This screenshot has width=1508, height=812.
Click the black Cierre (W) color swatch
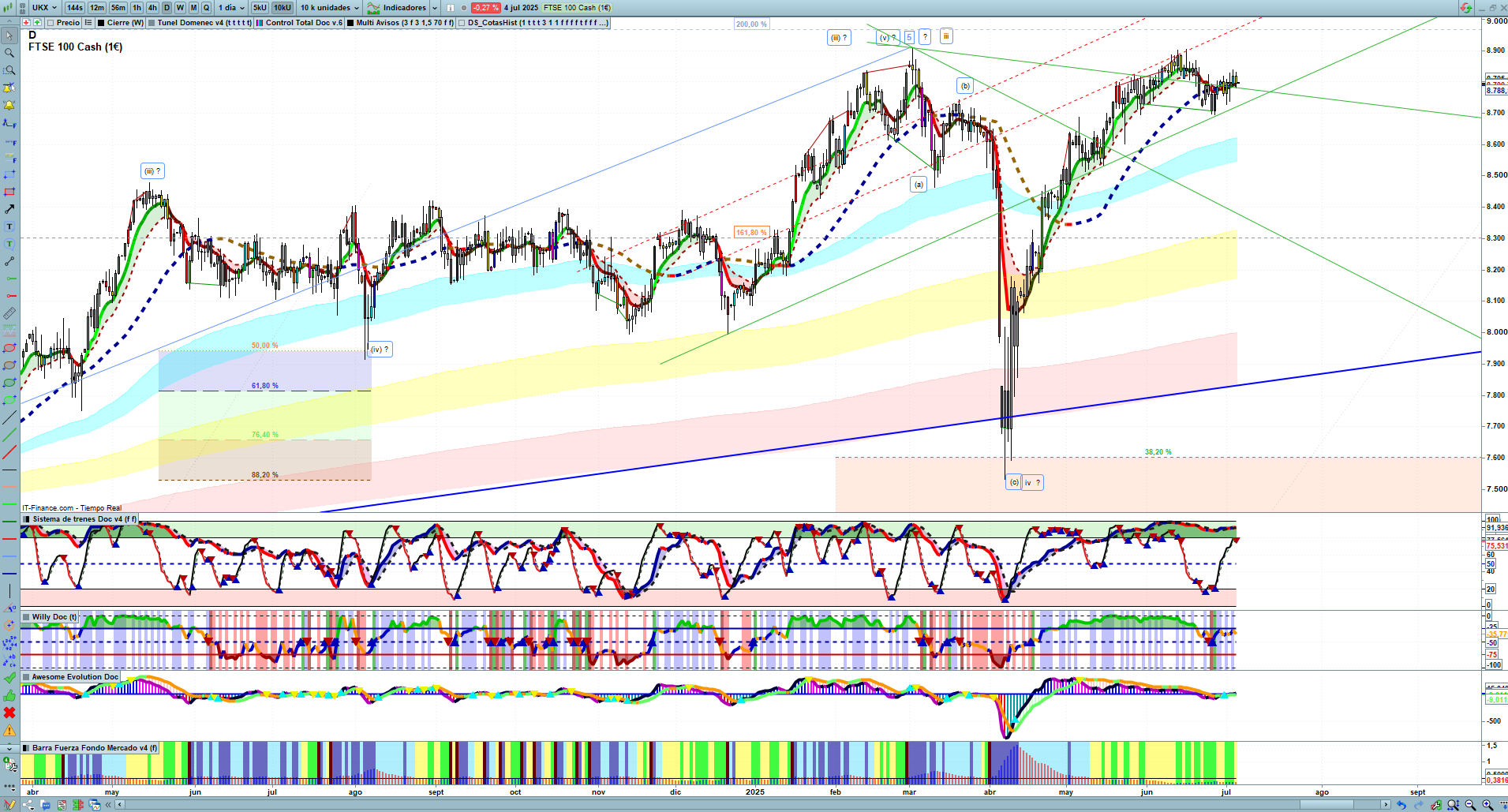[102, 23]
